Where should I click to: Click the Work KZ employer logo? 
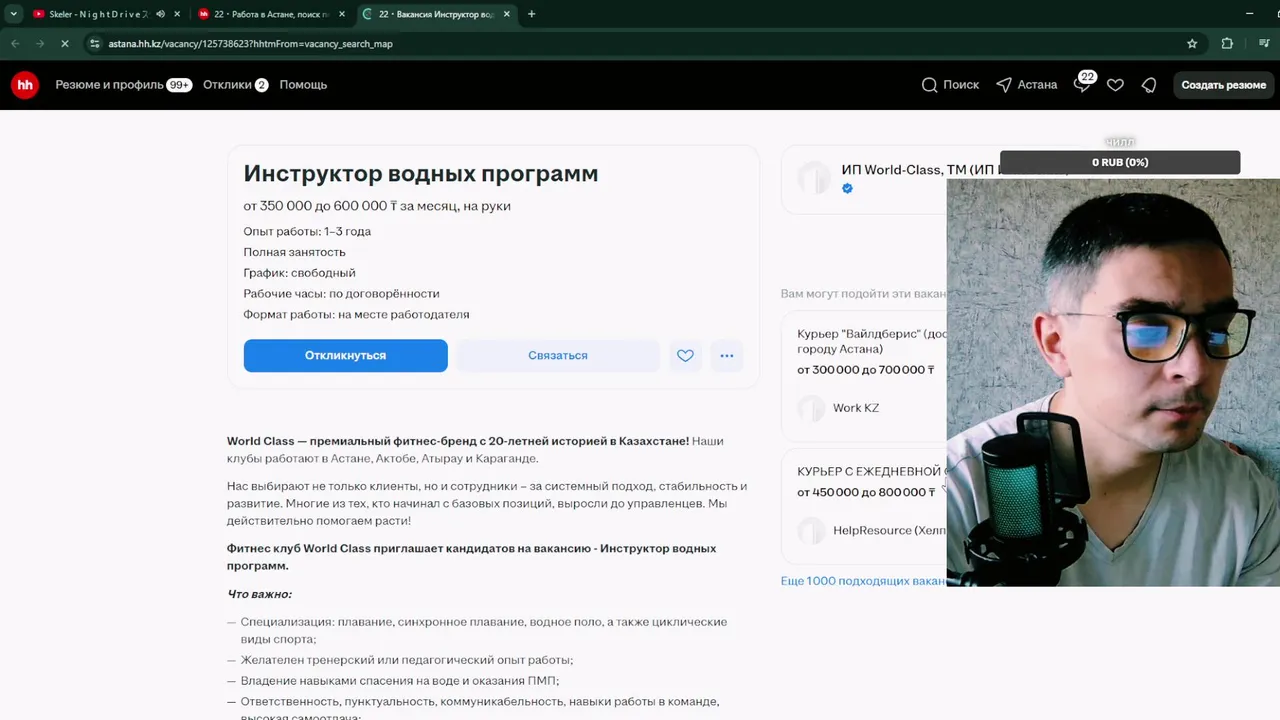pos(811,408)
